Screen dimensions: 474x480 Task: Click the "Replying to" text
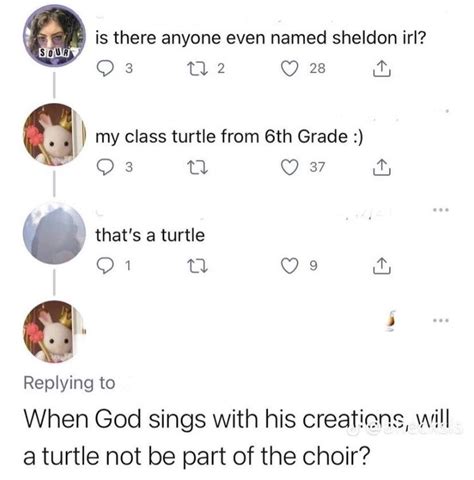[x=69, y=383]
